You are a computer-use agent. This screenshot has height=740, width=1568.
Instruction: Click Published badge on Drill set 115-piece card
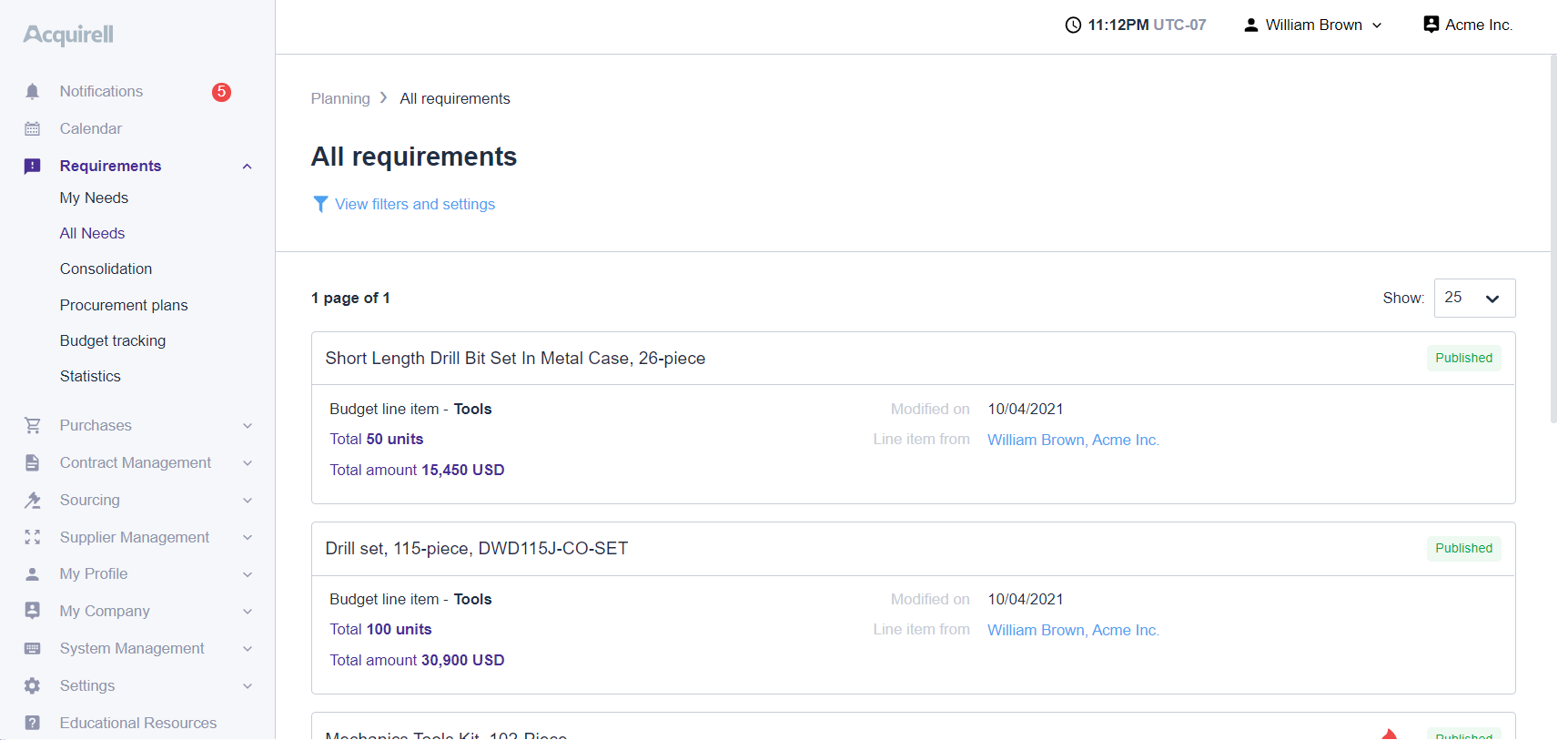coord(1463,548)
